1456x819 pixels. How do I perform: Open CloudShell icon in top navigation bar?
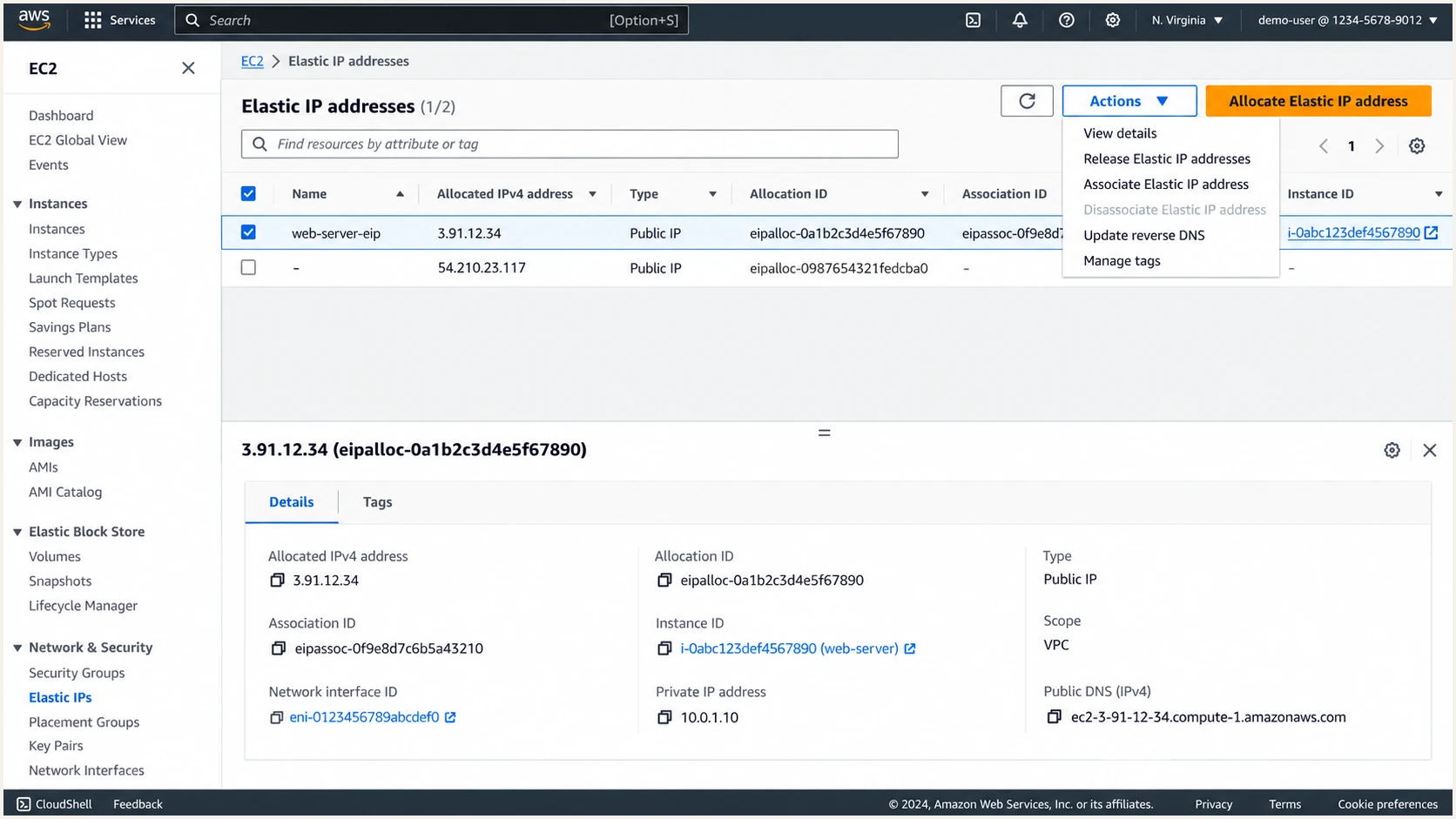tap(973, 20)
